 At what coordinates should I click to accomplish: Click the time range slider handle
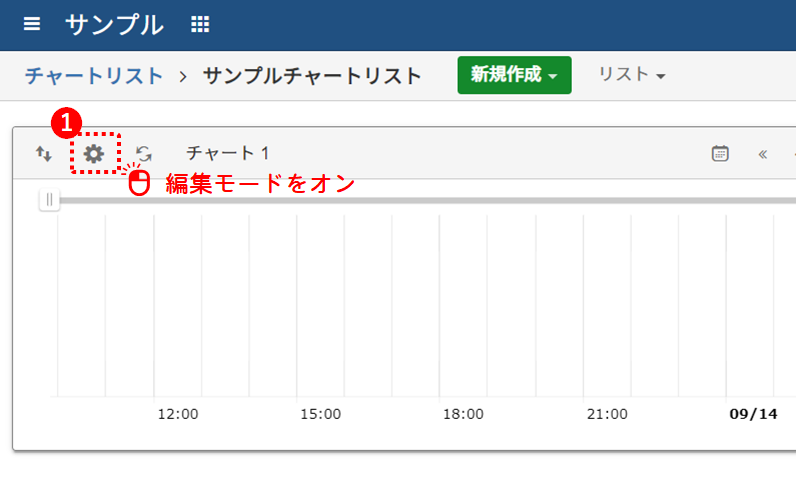[49, 200]
